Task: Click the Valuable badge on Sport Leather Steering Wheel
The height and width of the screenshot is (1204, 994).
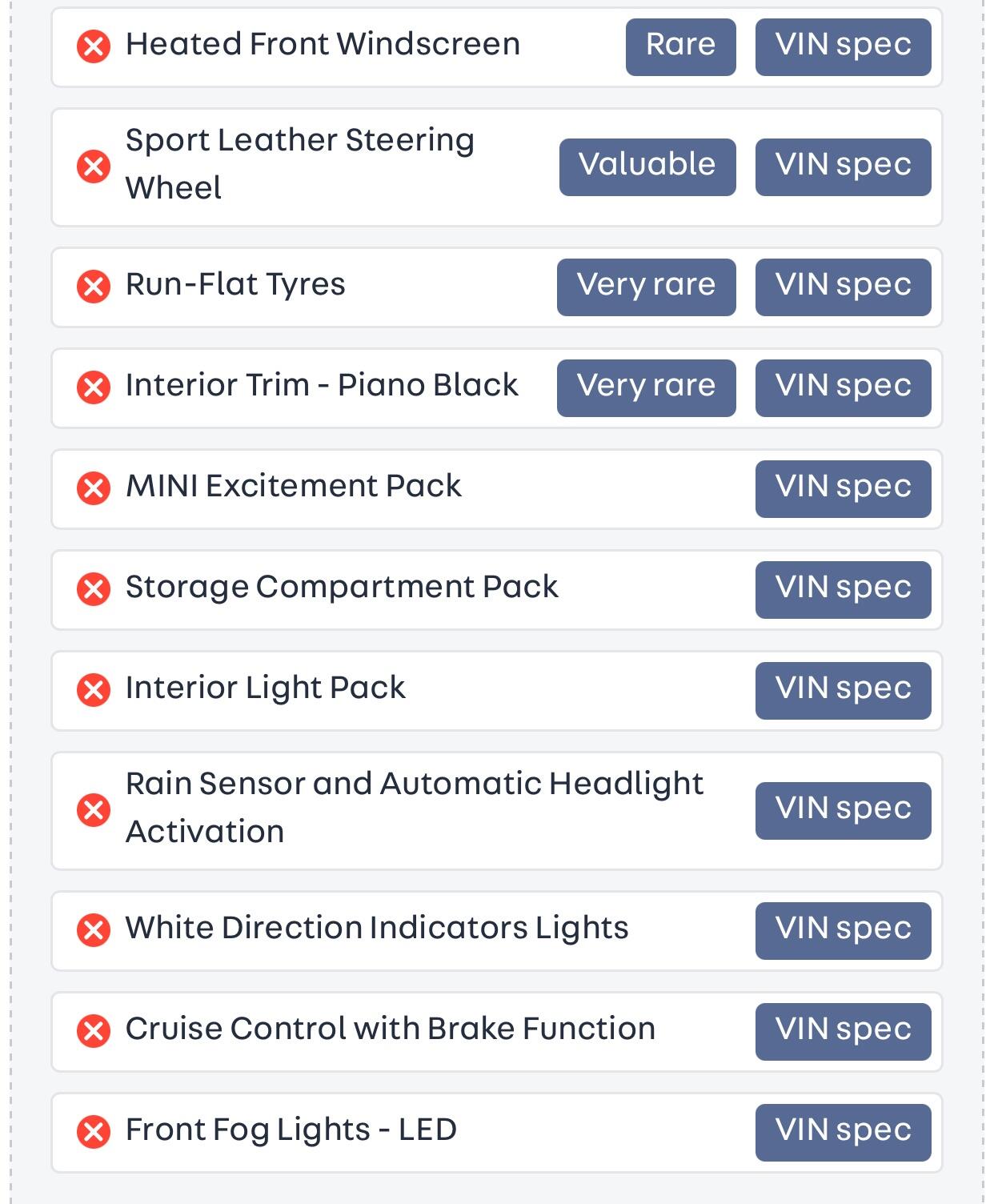Action: coord(647,167)
